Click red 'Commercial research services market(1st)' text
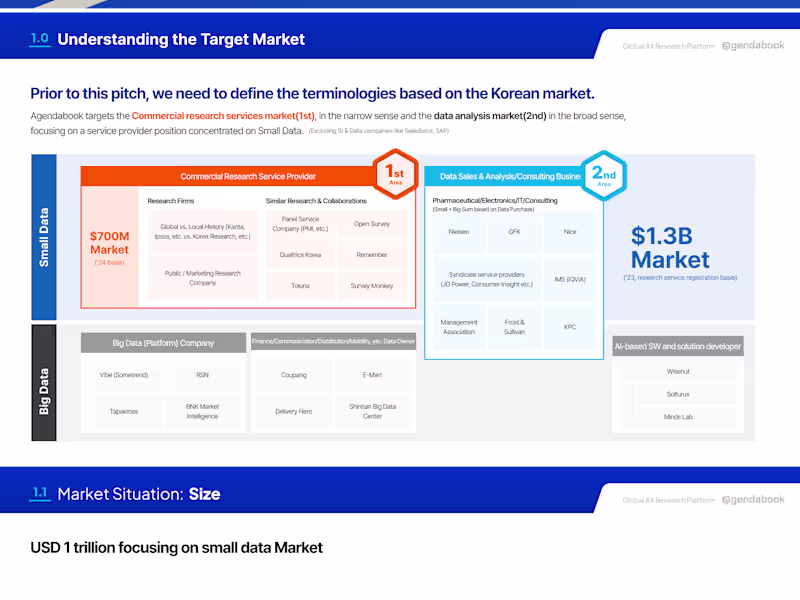This screenshot has width=800, height=600. point(223,116)
